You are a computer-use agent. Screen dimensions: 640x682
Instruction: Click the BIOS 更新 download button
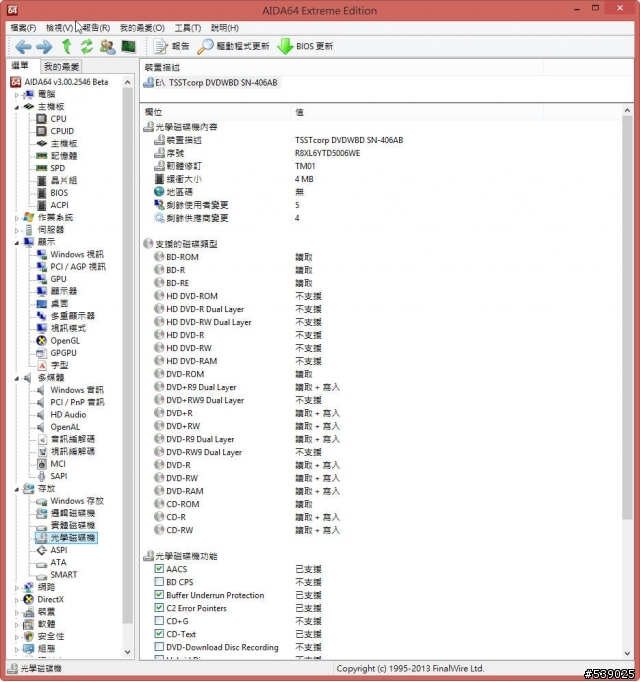[x=305, y=46]
